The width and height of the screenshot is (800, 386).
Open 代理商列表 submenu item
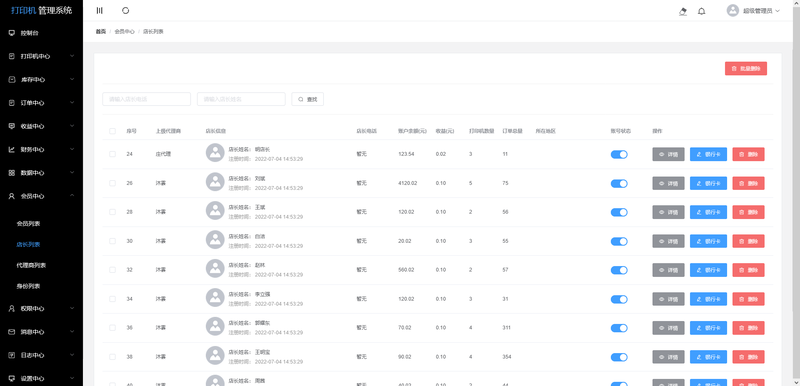[x=32, y=265]
